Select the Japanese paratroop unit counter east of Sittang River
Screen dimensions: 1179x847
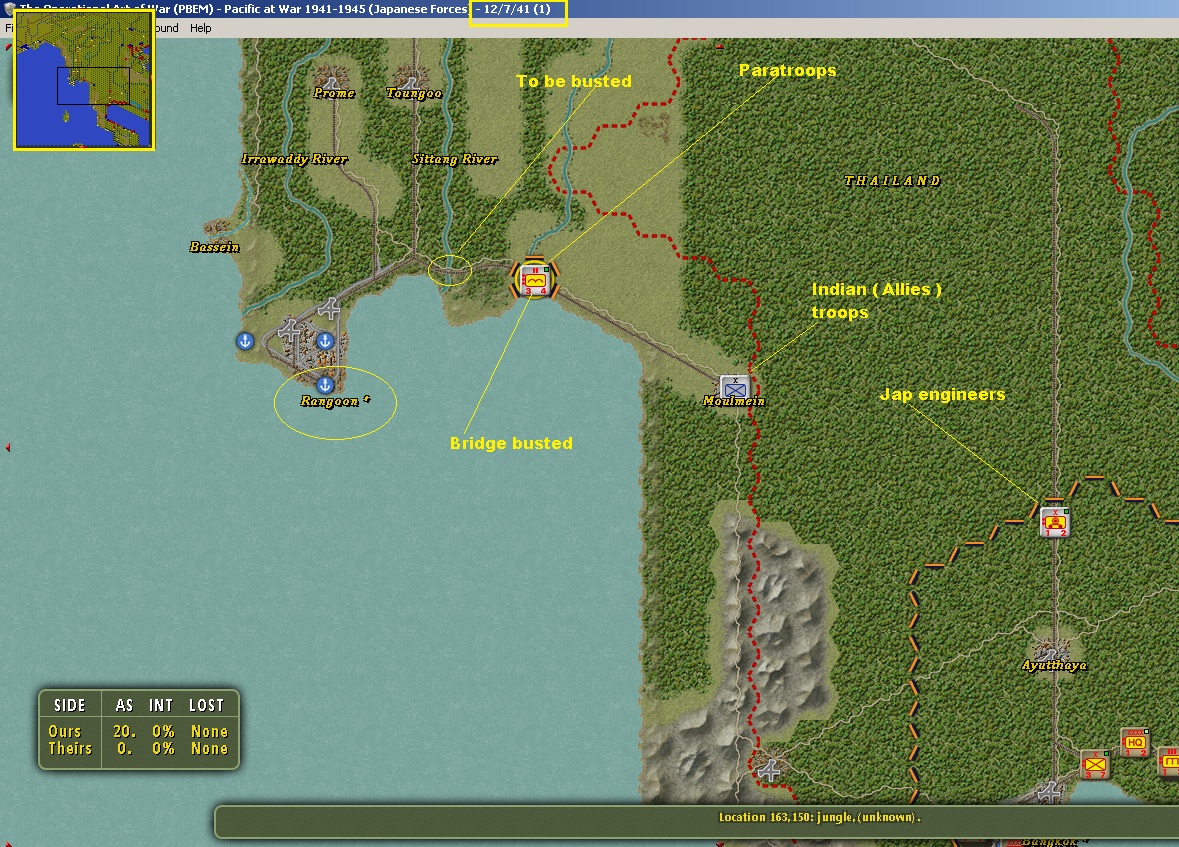tap(535, 281)
